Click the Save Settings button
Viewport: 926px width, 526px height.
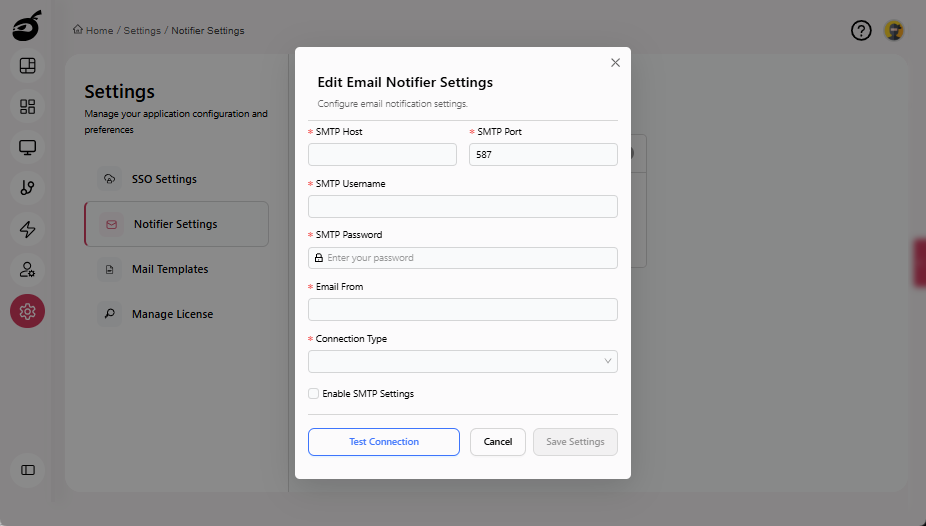coord(575,442)
